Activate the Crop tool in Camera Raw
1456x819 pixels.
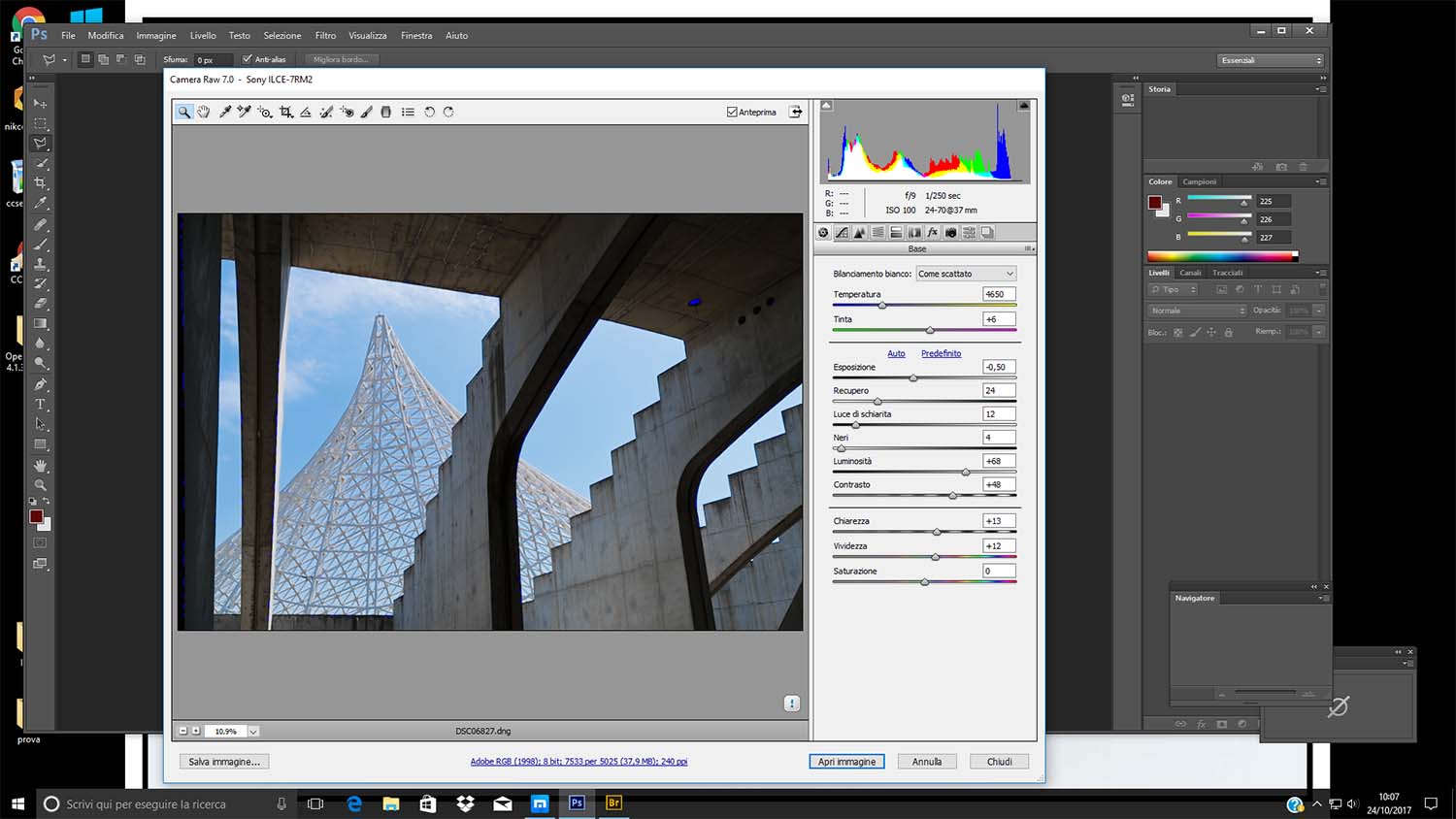[x=285, y=112]
